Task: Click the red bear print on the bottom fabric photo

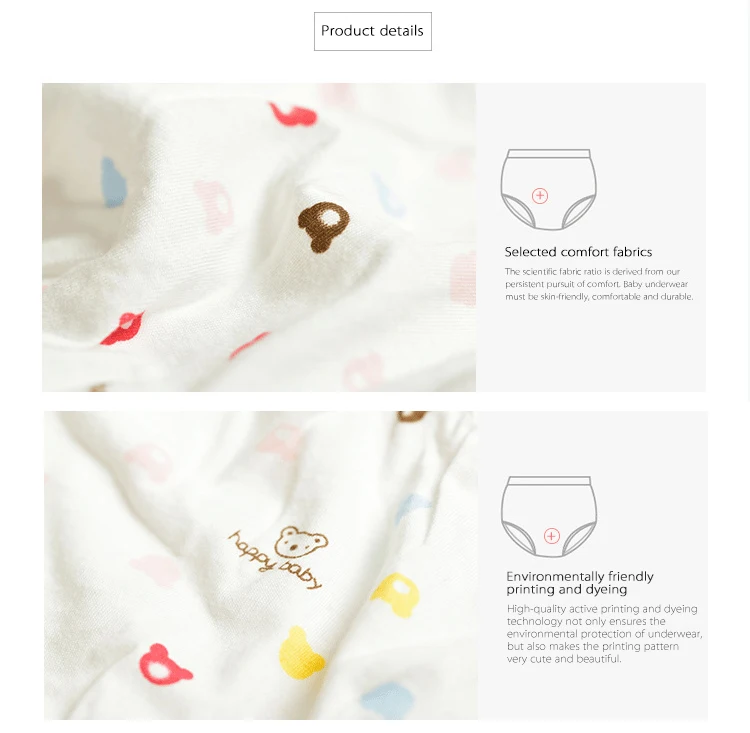Action: [x=164, y=664]
